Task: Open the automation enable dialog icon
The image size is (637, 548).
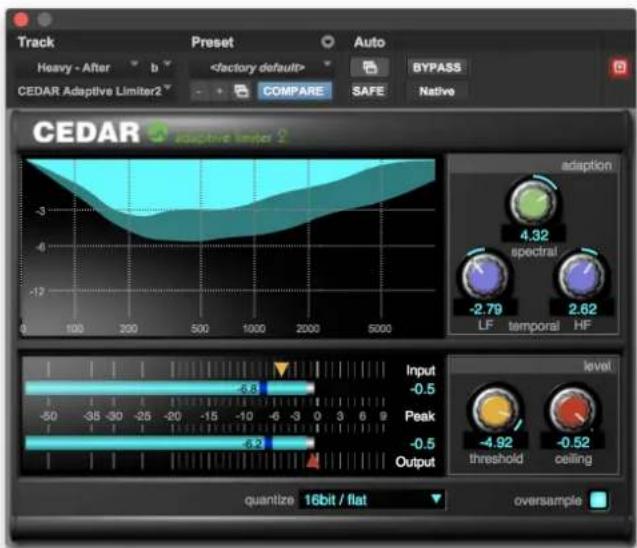Action: 369,67
